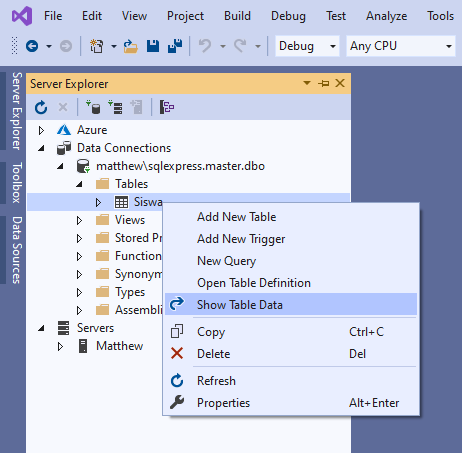This screenshot has height=453, width=462.
Task: Click the Connect to Server icon
Action: (x=115, y=107)
